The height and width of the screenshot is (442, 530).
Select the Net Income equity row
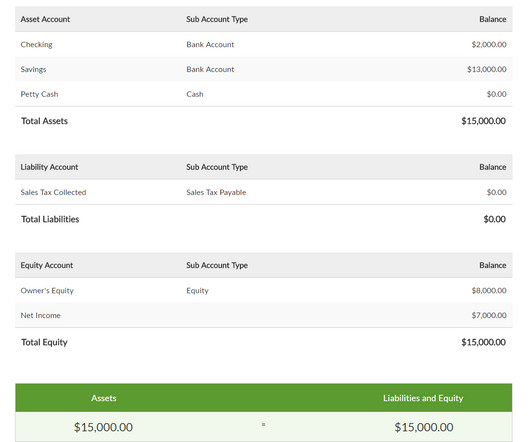tap(264, 315)
